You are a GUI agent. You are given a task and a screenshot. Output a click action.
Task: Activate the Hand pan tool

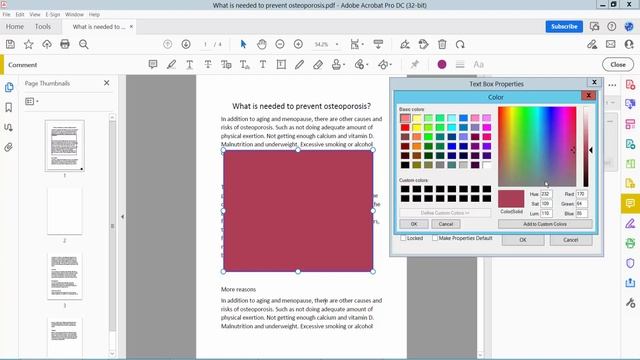click(262, 44)
